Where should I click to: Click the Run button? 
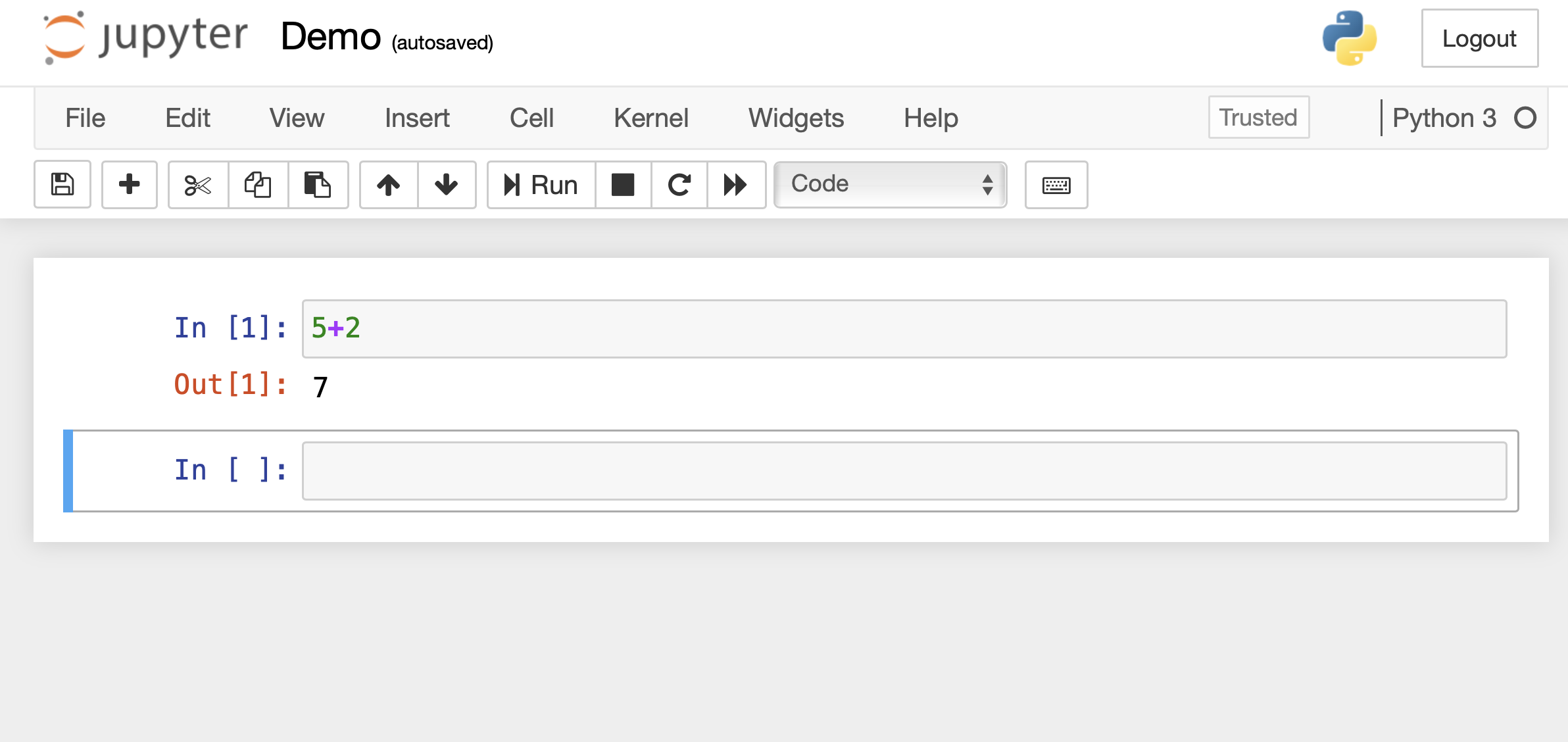pyautogui.click(x=541, y=184)
